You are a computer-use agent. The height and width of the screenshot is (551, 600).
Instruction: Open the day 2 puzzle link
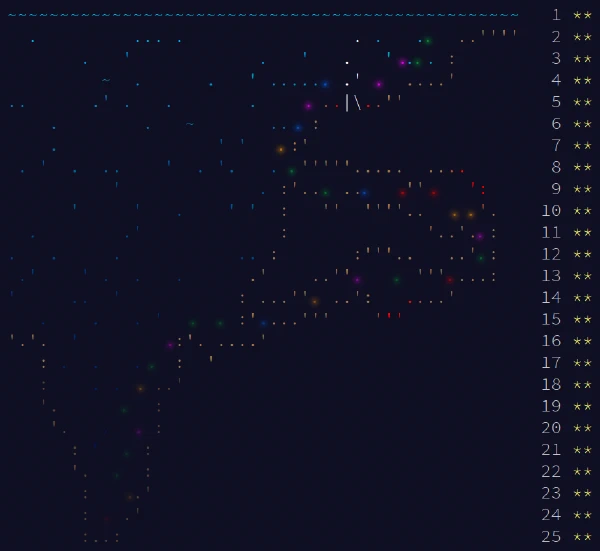click(x=556, y=37)
